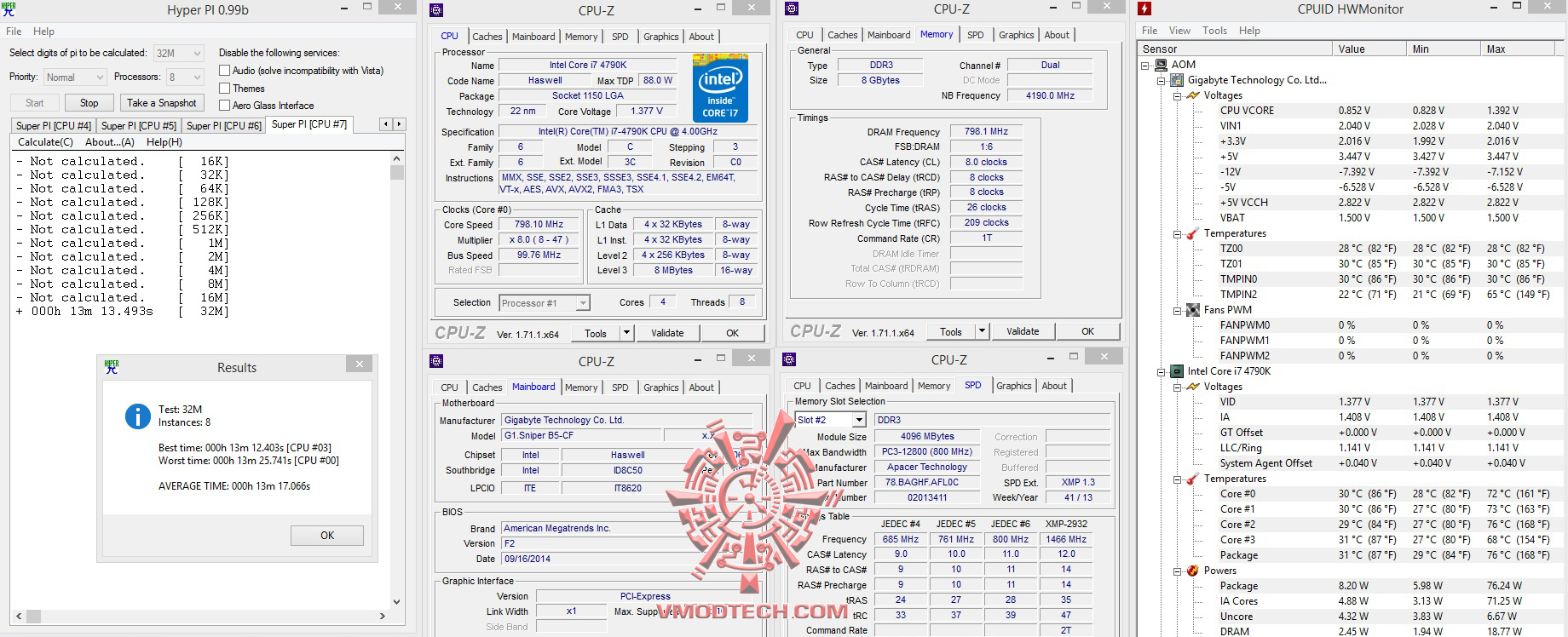The height and width of the screenshot is (637, 1568).
Task: Collapse the Gigabyte Technology Co. Ltd node
Action: (x=1161, y=80)
